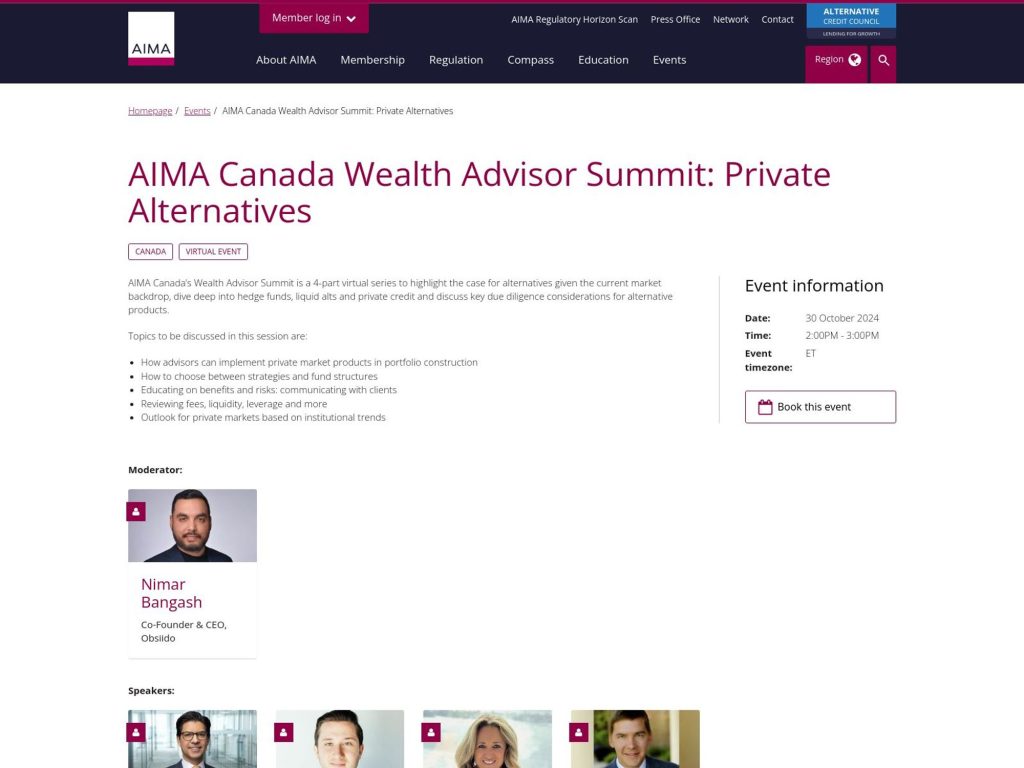This screenshot has width=1024, height=768.
Task: Click the CANADA tag label
Action: tap(150, 251)
